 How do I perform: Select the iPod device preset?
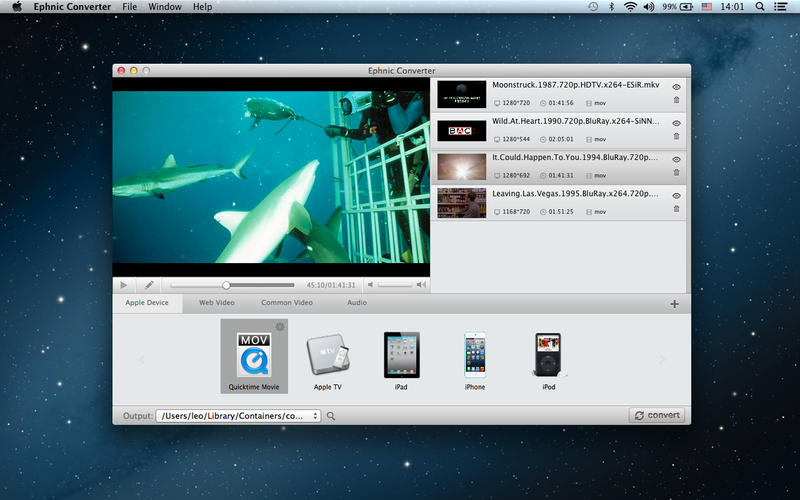pyautogui.click(x=548, y=355)
